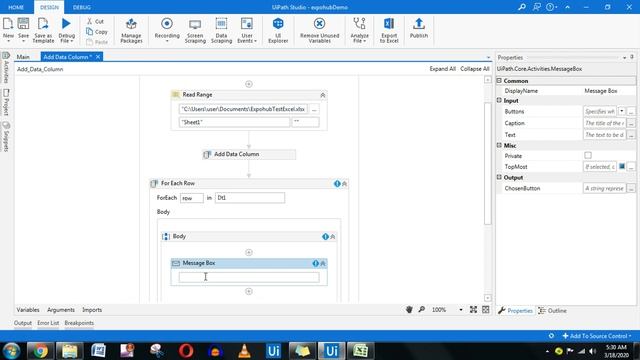Open Caption expression editor button
The image size is (640, 360).
pyautogui.click(x=631, y=123)
